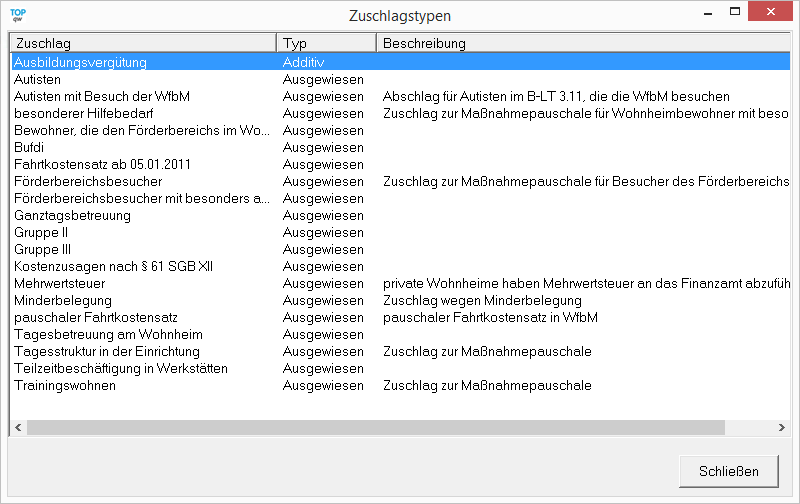Select the Bufdi entry

[29, 147]
